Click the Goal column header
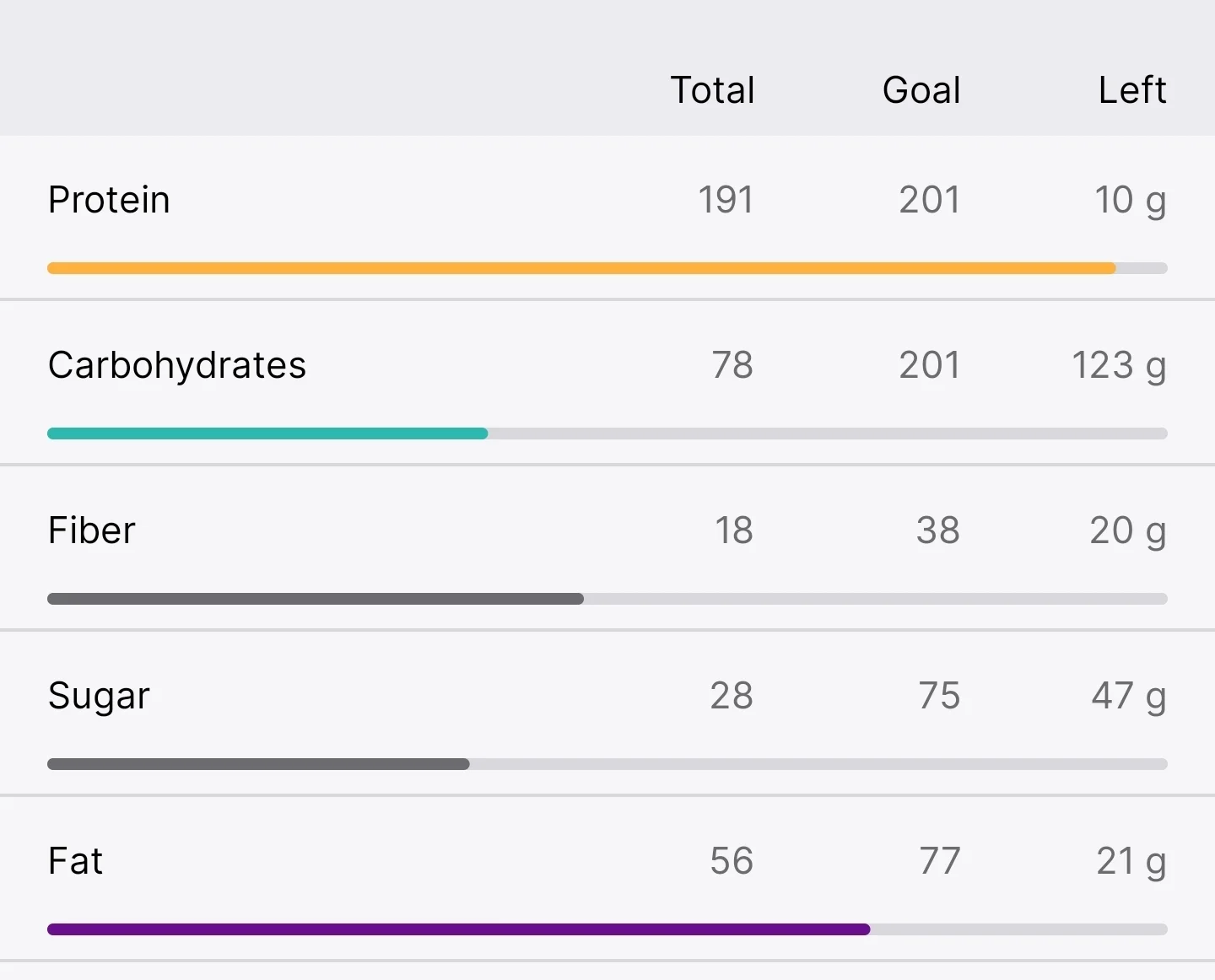The image size is (1215, 980). 921,90
